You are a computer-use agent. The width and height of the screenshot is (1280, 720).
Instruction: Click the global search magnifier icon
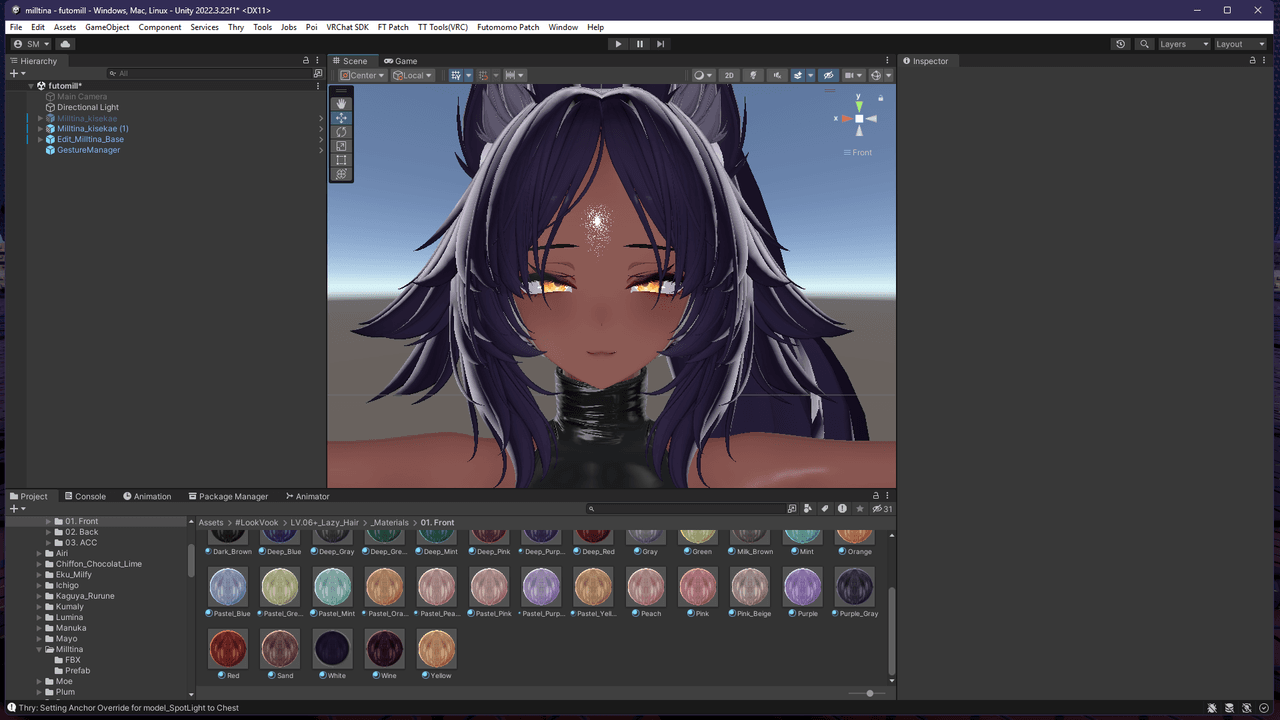coord(1145,44)
